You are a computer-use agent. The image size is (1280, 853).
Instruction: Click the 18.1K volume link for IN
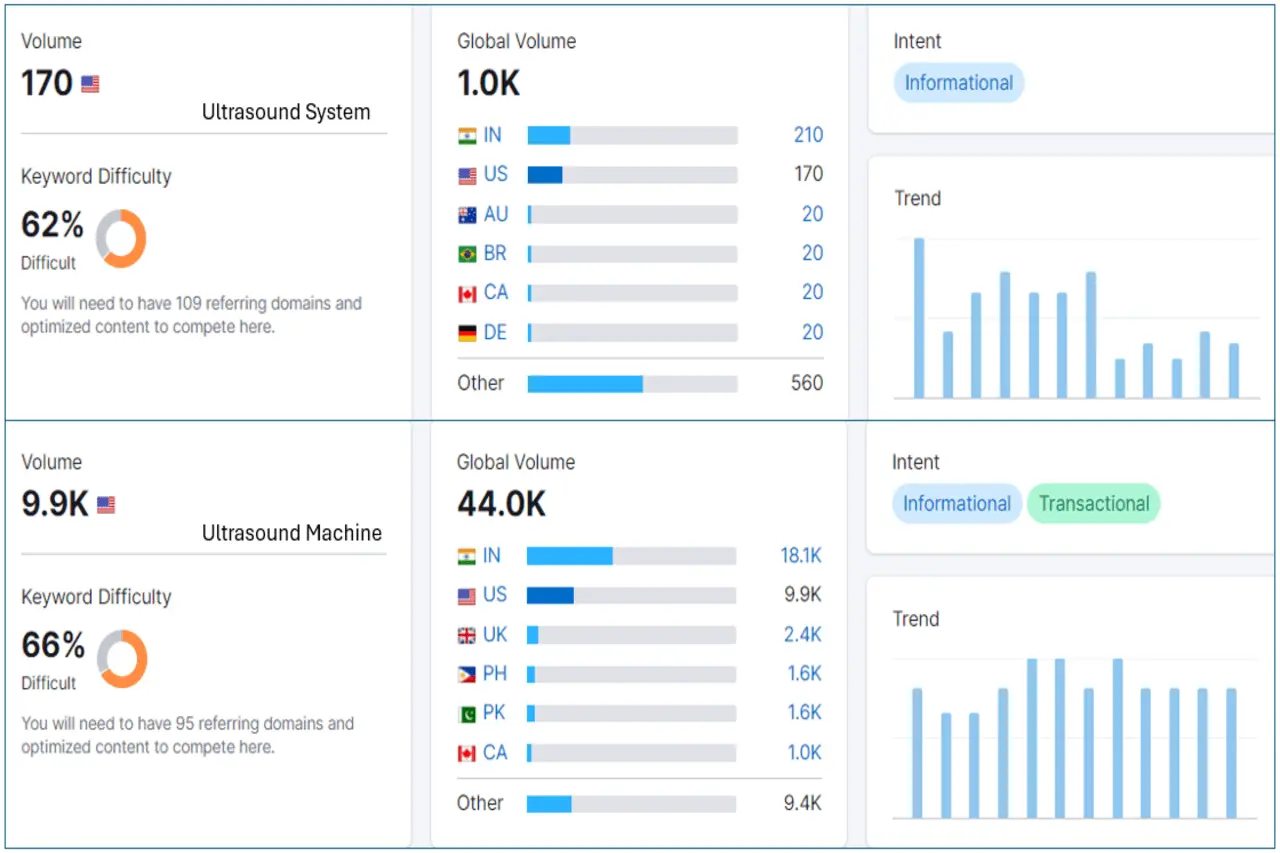(x=803, y=555)
